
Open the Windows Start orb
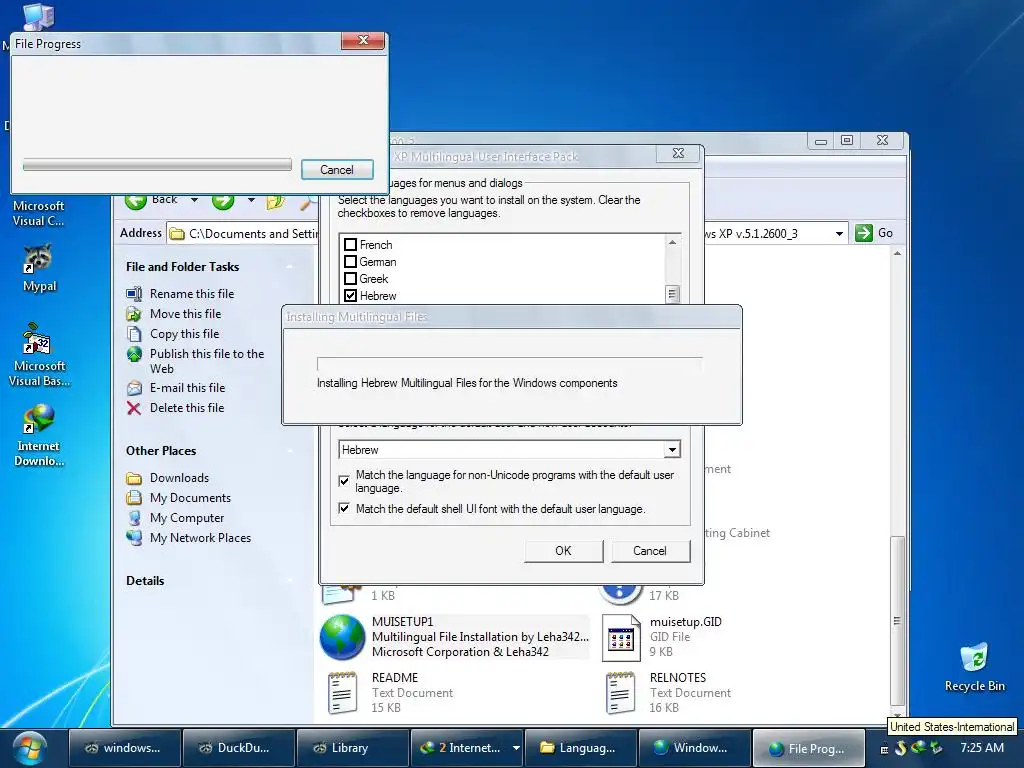click(x=30, y=748)
